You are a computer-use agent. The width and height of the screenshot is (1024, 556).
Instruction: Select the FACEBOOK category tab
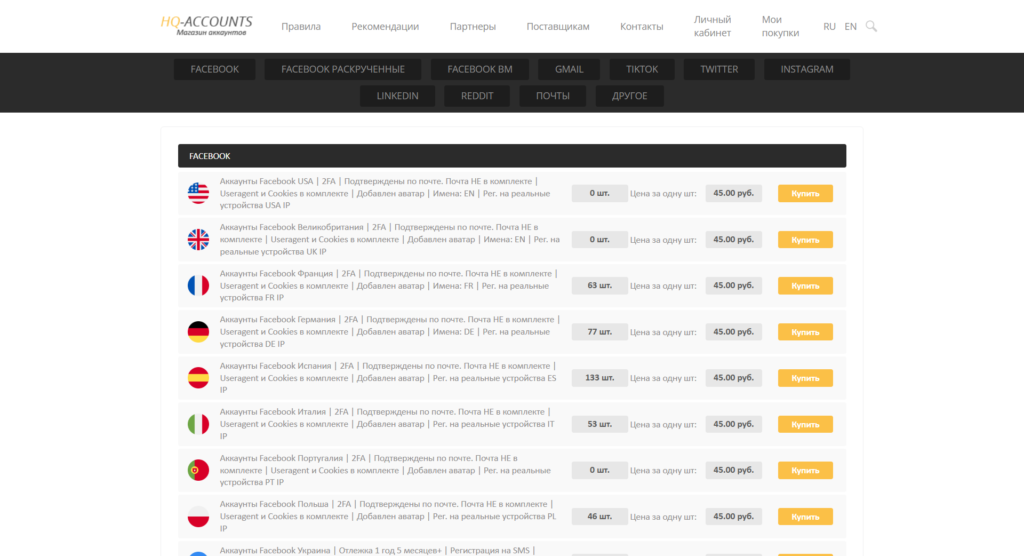coord(215,69)
